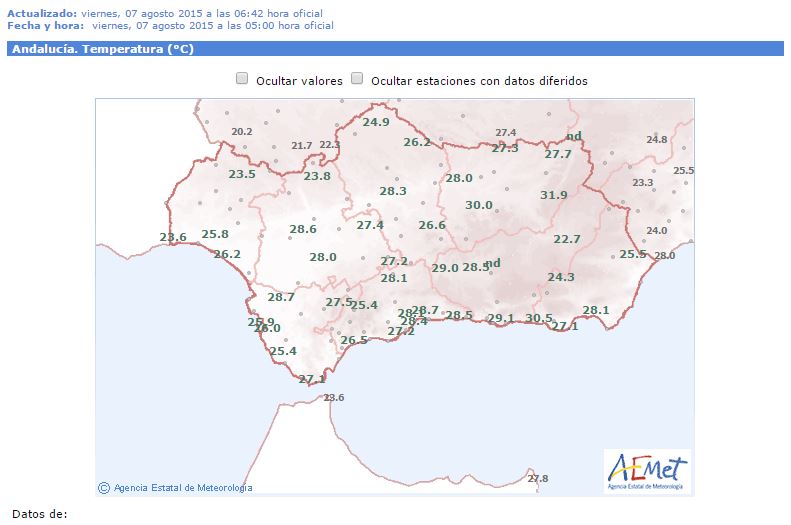Choose the 28.6 station reading

click(303, 229)
